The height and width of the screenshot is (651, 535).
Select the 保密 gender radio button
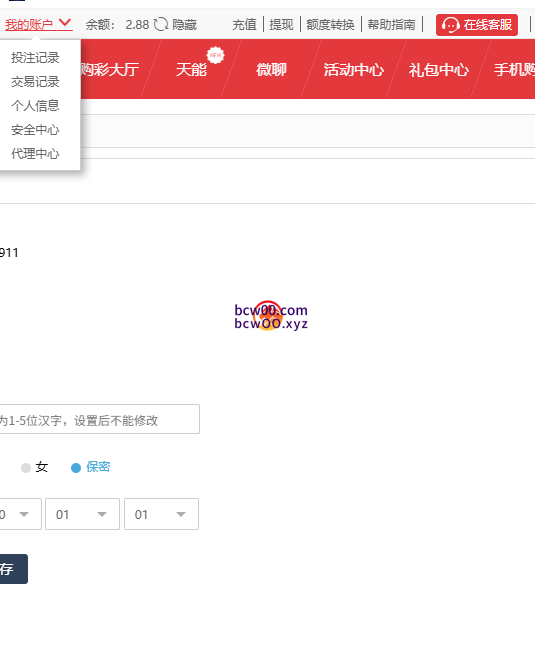point(76,468)
